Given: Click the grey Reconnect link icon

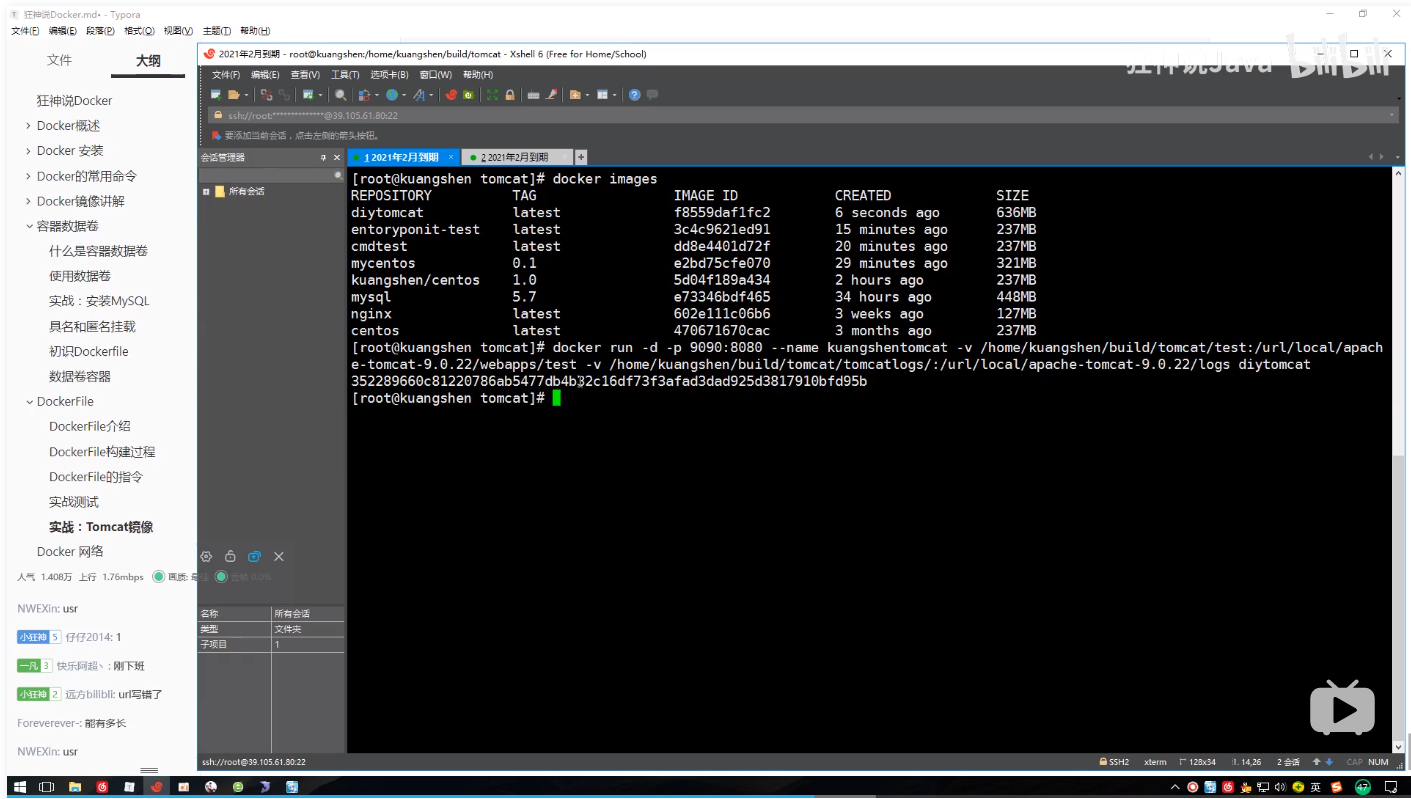Looking at the screenshot, I should tap(284, 95).
